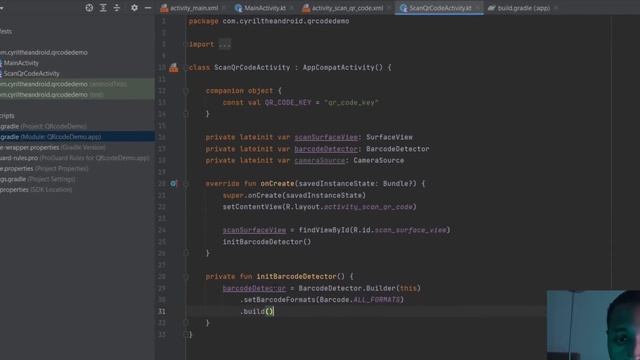The width and height of the screenshot is (640, 360).
Task: Open project panel settings gear
Action: point(134,8)
